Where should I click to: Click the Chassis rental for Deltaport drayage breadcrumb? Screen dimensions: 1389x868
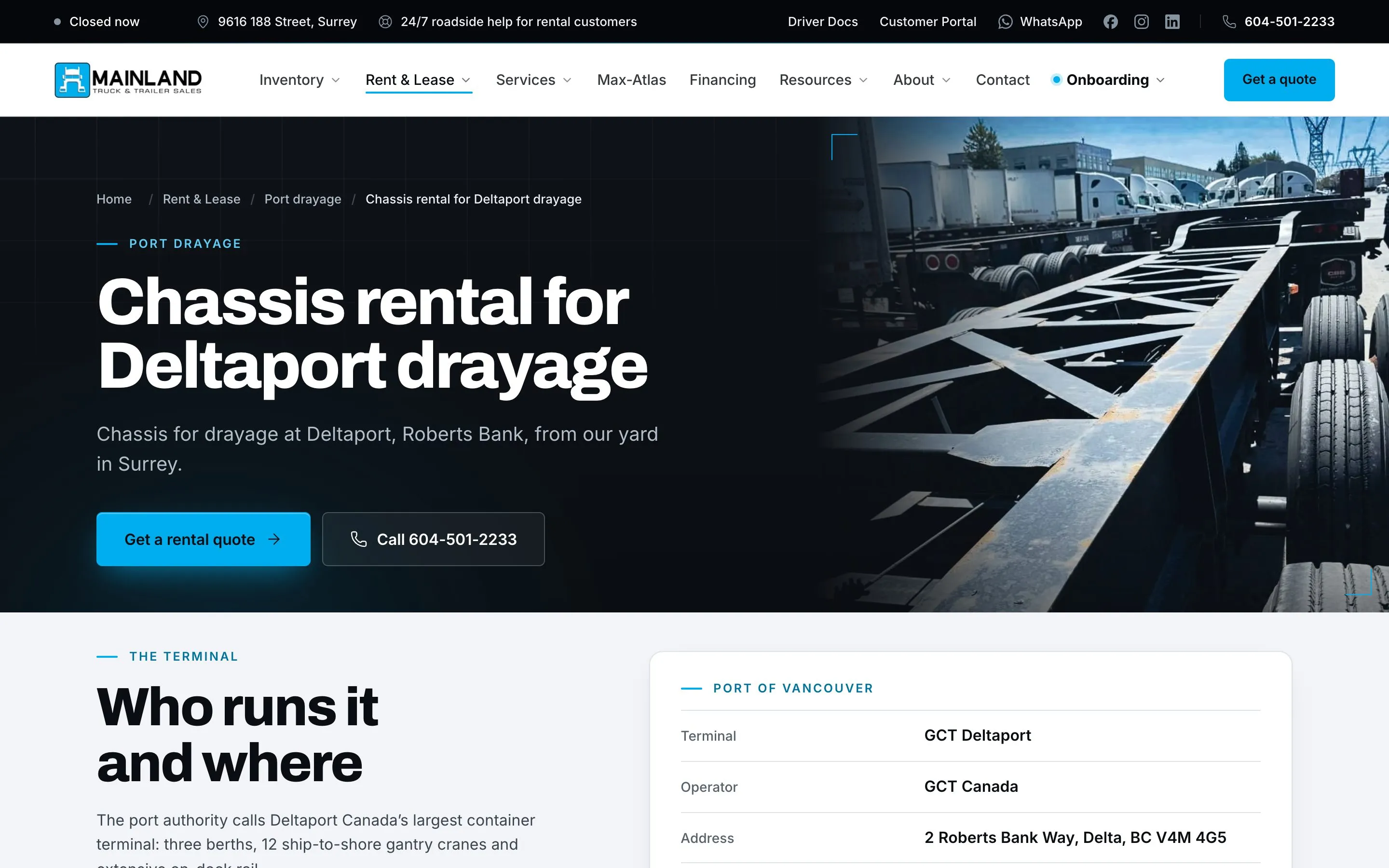[x=474, y=199]
